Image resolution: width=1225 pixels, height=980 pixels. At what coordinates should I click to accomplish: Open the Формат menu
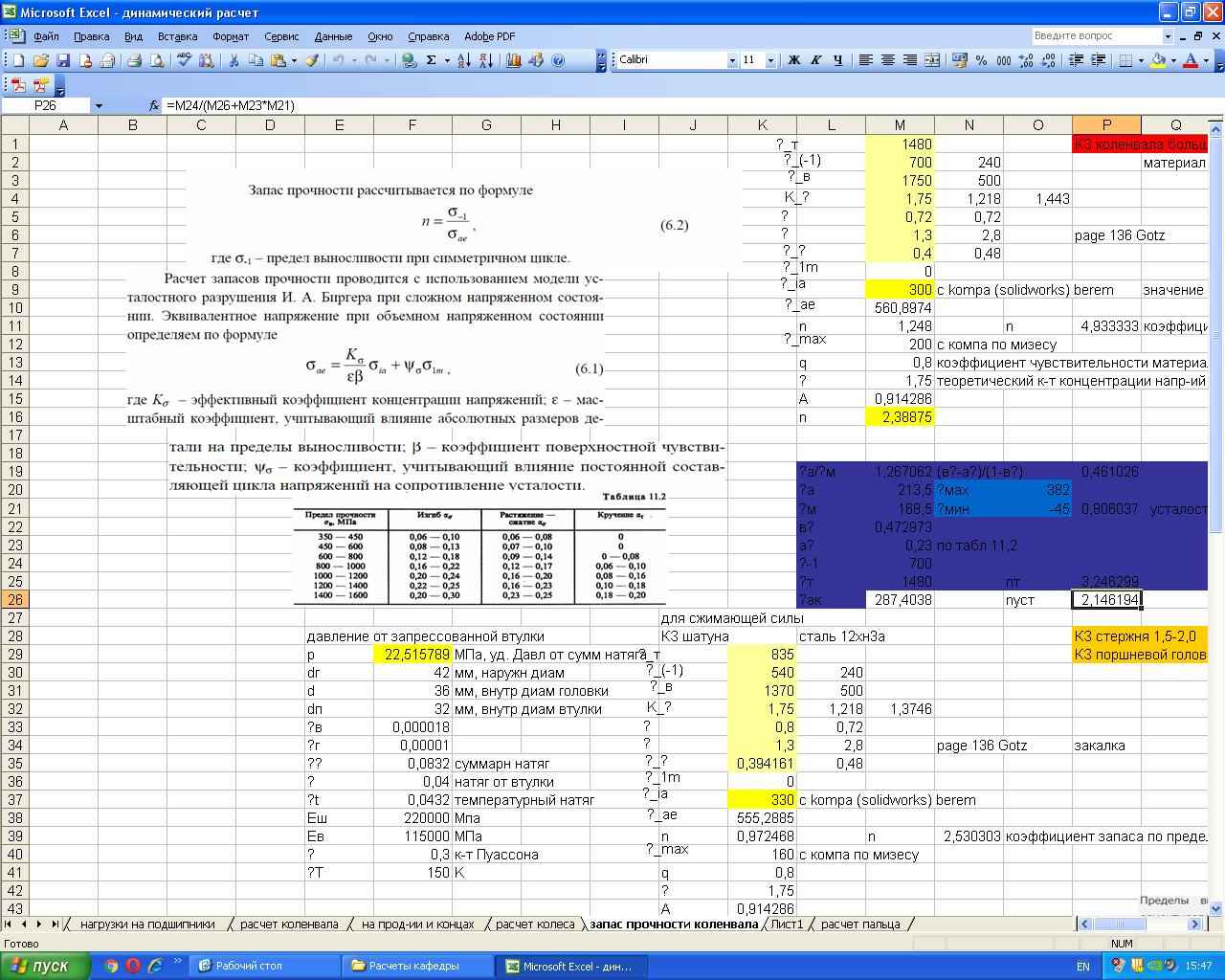231,36
